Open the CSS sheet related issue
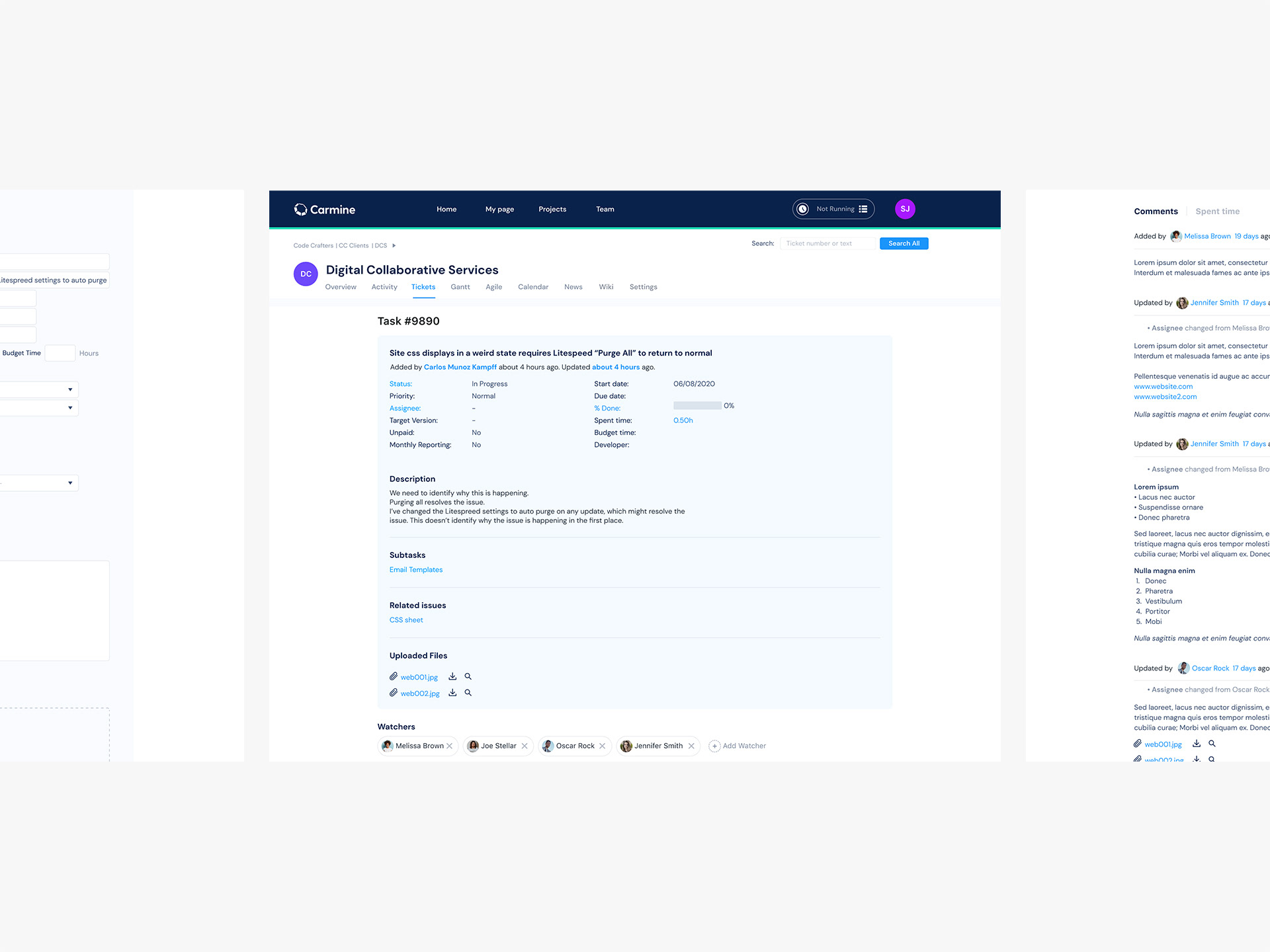The image size is (1270, 952). [406, 620]
